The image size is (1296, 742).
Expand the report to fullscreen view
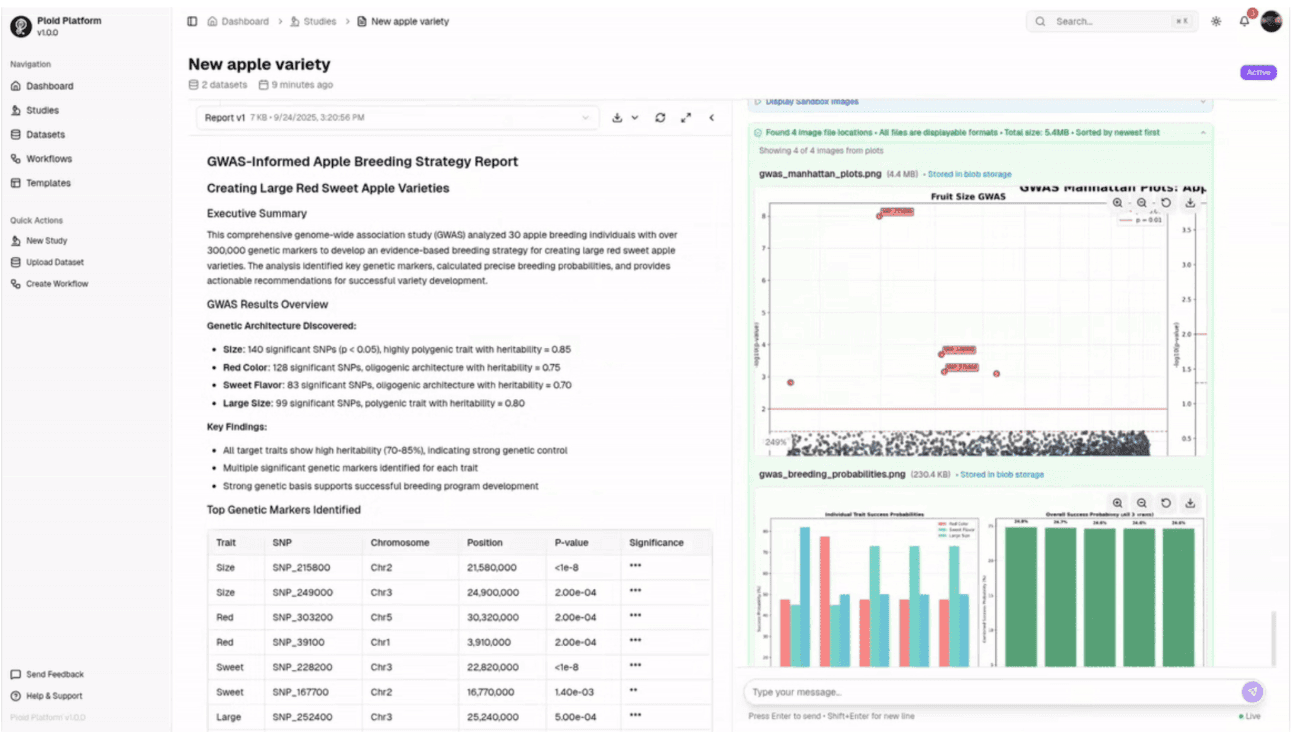point(685,117)
